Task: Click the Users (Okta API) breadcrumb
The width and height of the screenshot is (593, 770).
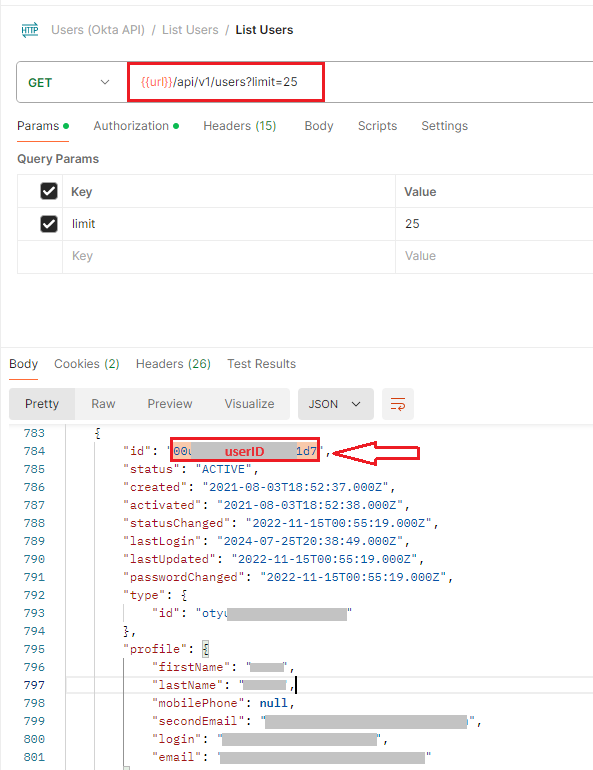Action: pos(98,30)
